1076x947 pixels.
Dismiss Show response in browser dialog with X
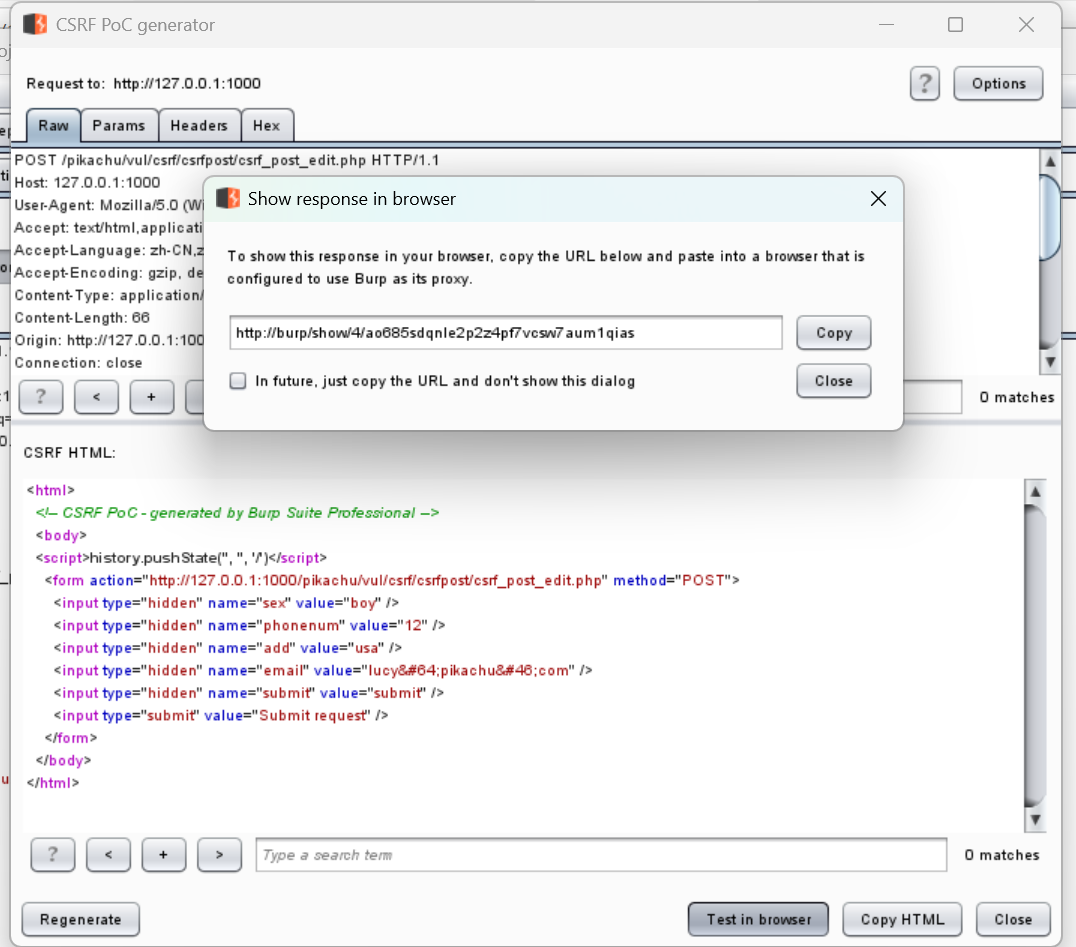click(878, 199)
